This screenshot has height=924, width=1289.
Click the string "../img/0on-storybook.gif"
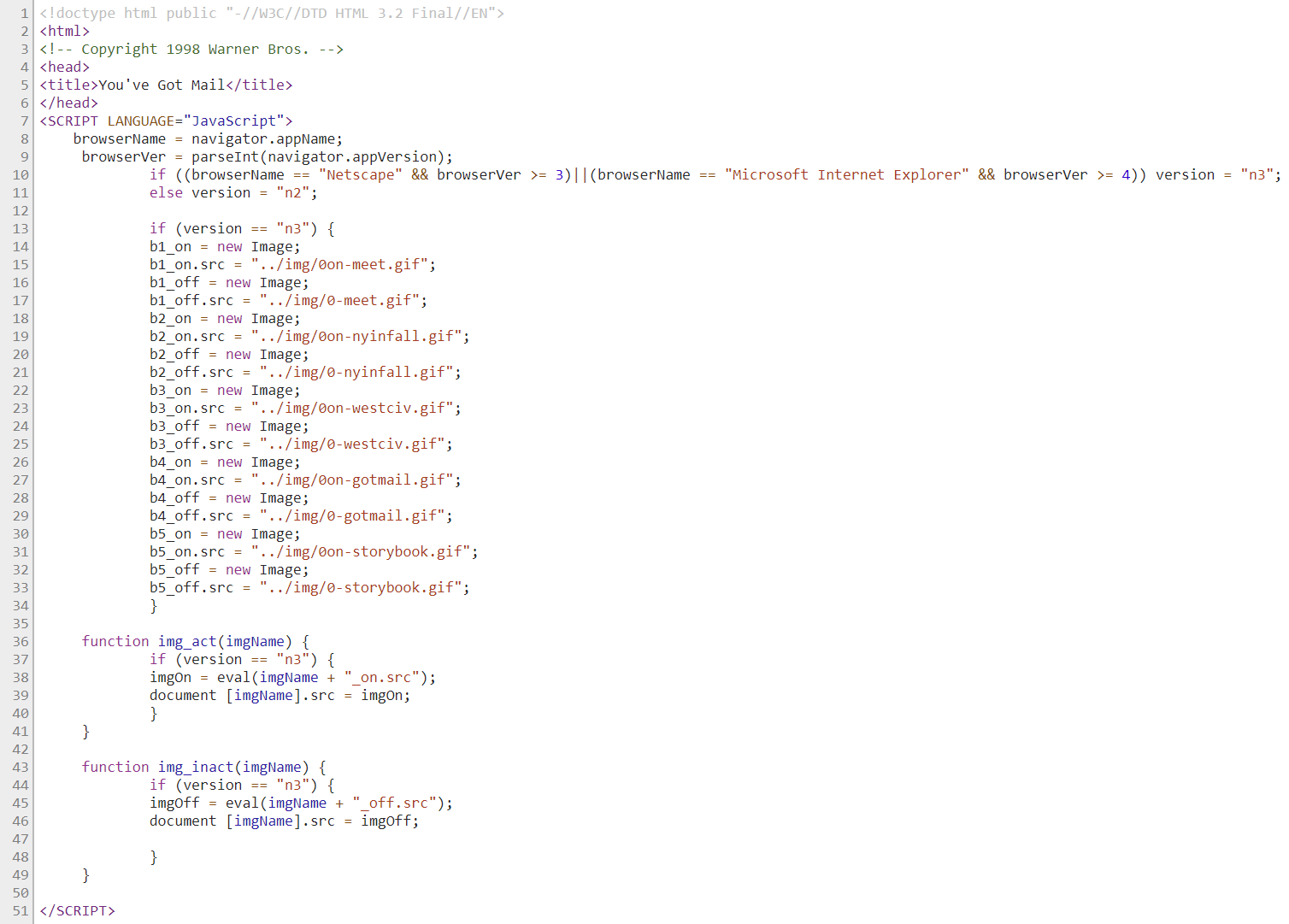pyautogui.click(x=361, y=551)
